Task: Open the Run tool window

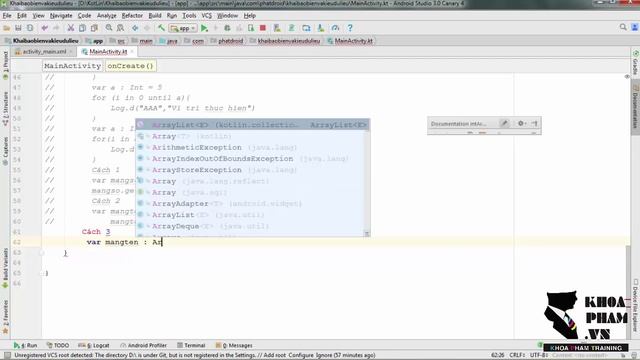Action: 25,345
